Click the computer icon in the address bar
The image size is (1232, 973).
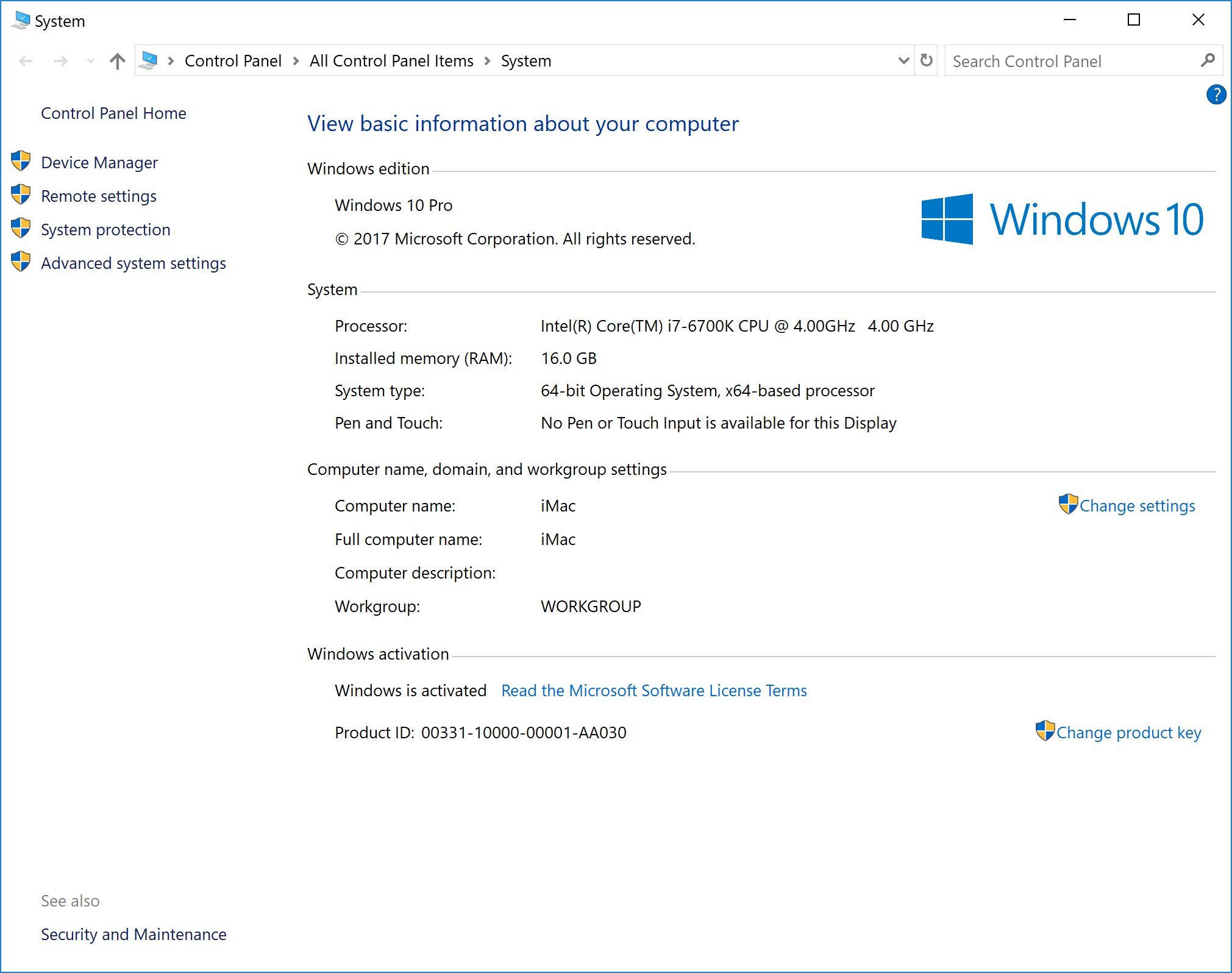[x=148, y=60]
